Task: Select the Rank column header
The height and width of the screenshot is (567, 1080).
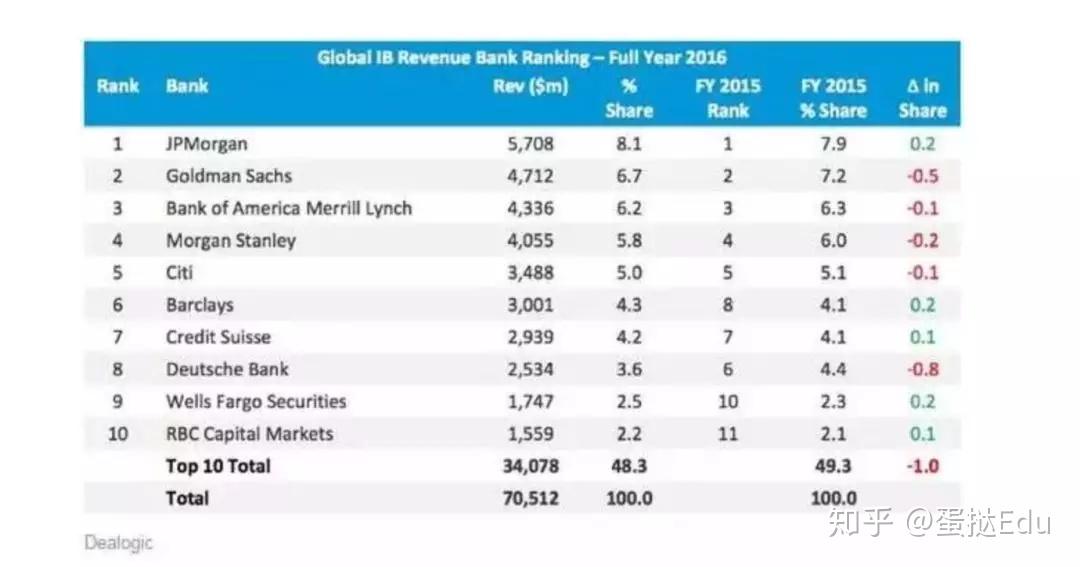Action: pos(117,86)
